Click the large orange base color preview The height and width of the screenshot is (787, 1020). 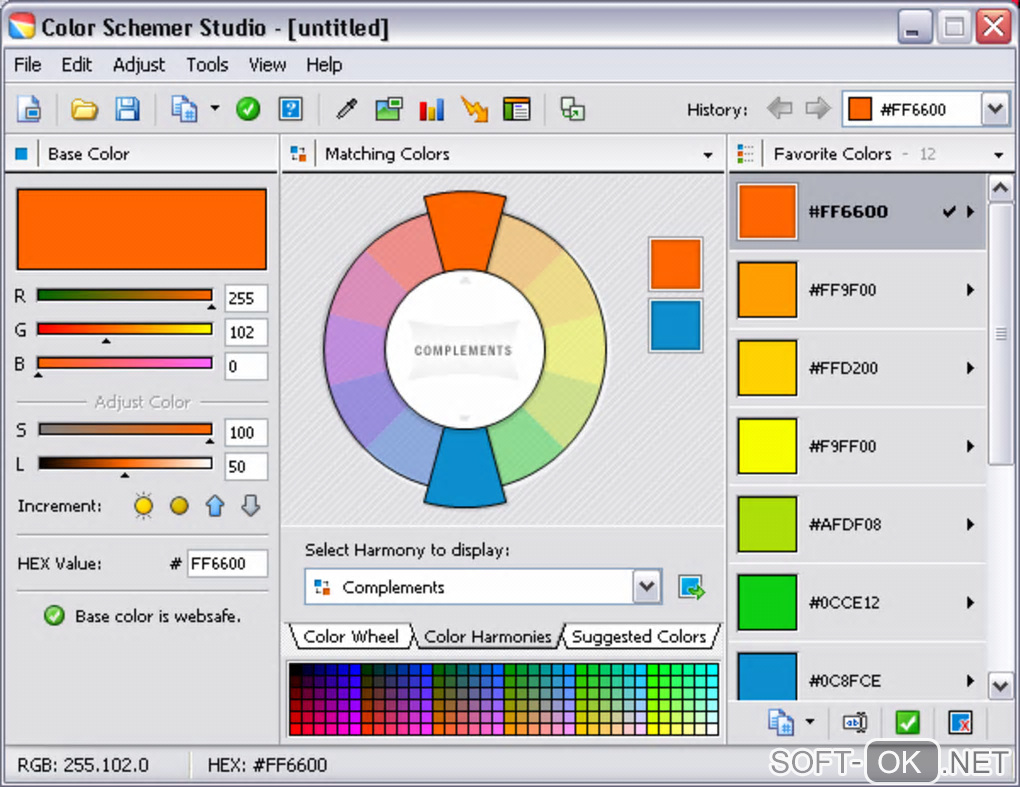[142, 230]
